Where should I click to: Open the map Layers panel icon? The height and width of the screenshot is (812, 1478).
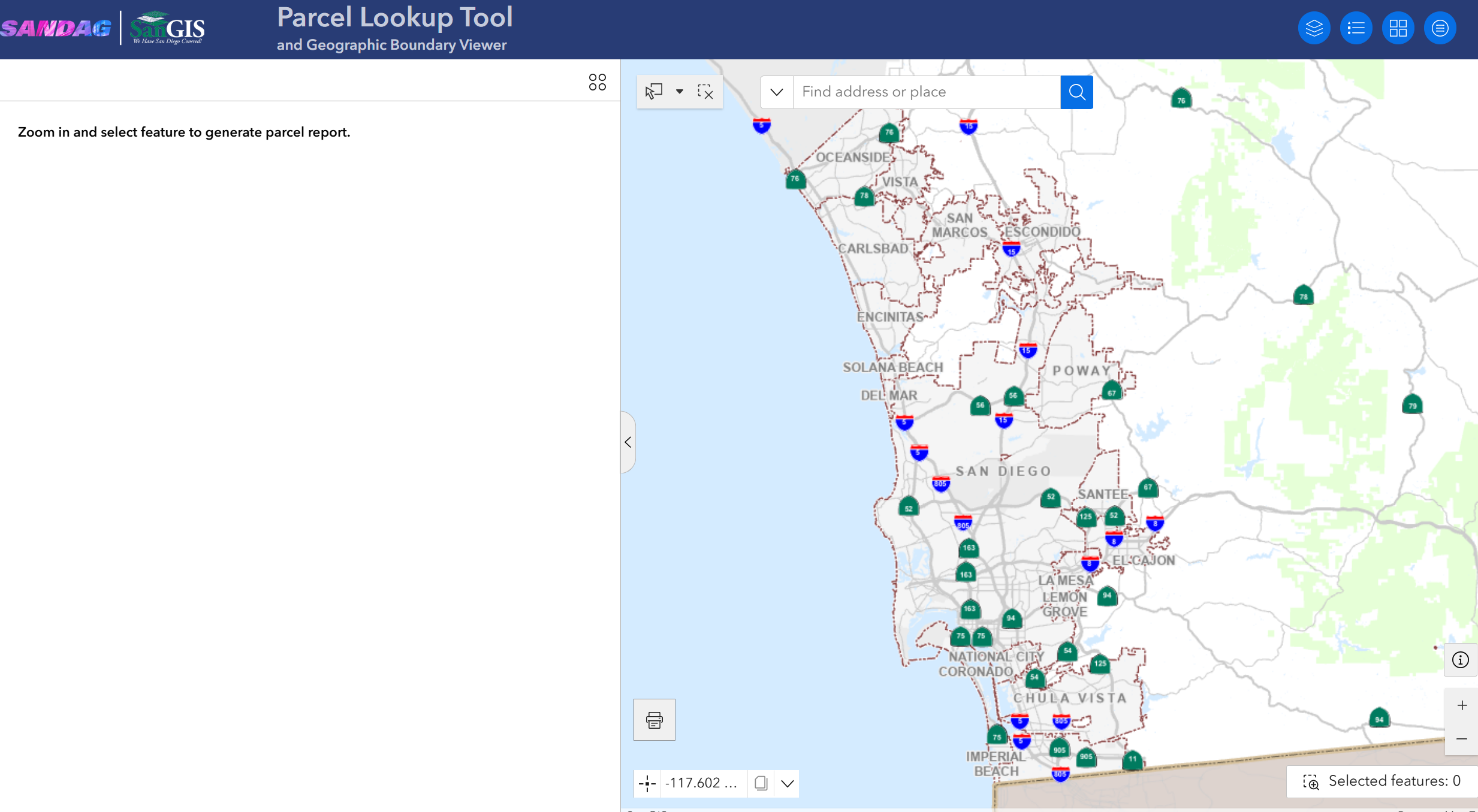[x=1314, y=28]
